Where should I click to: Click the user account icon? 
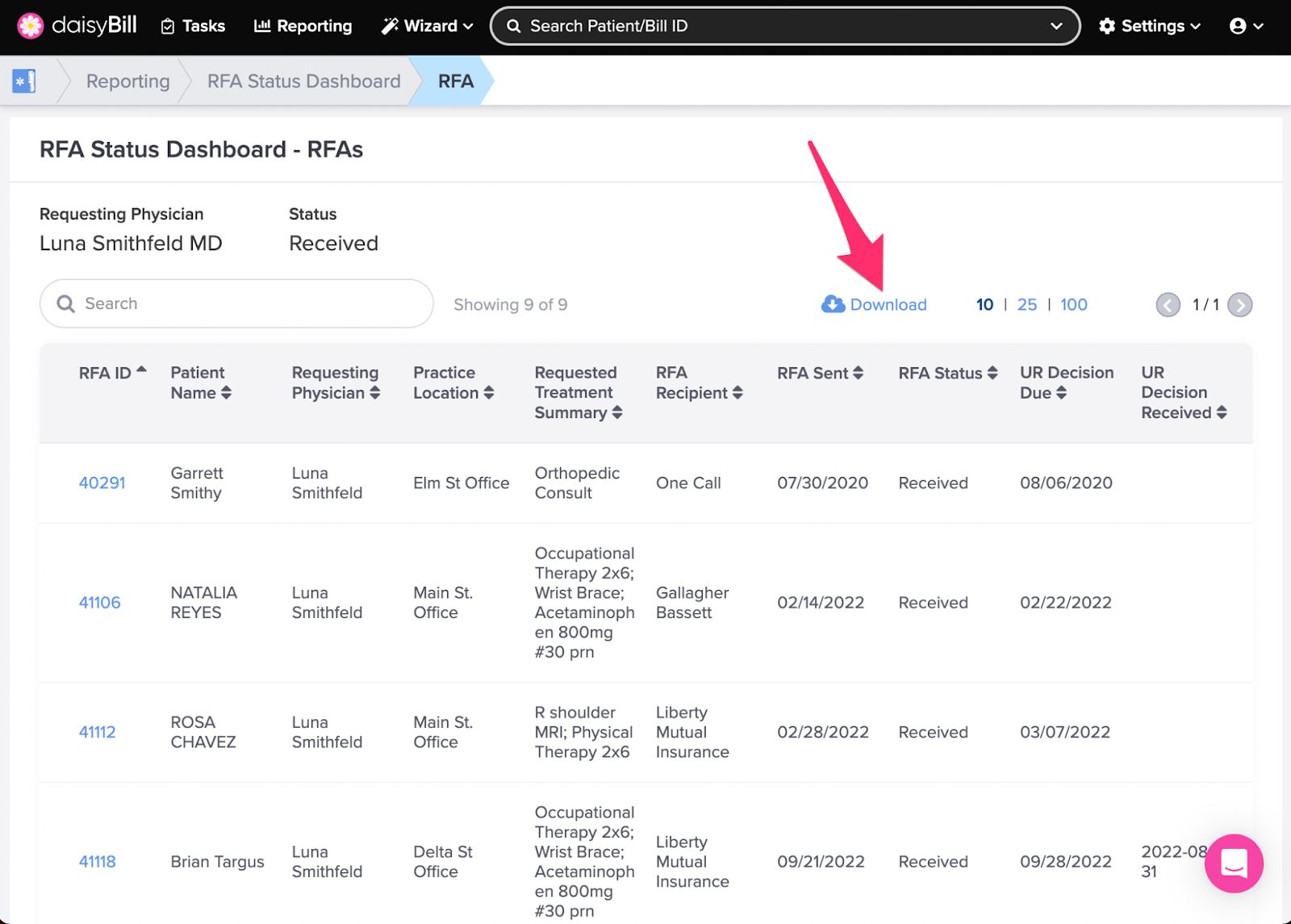(1240, 25)
